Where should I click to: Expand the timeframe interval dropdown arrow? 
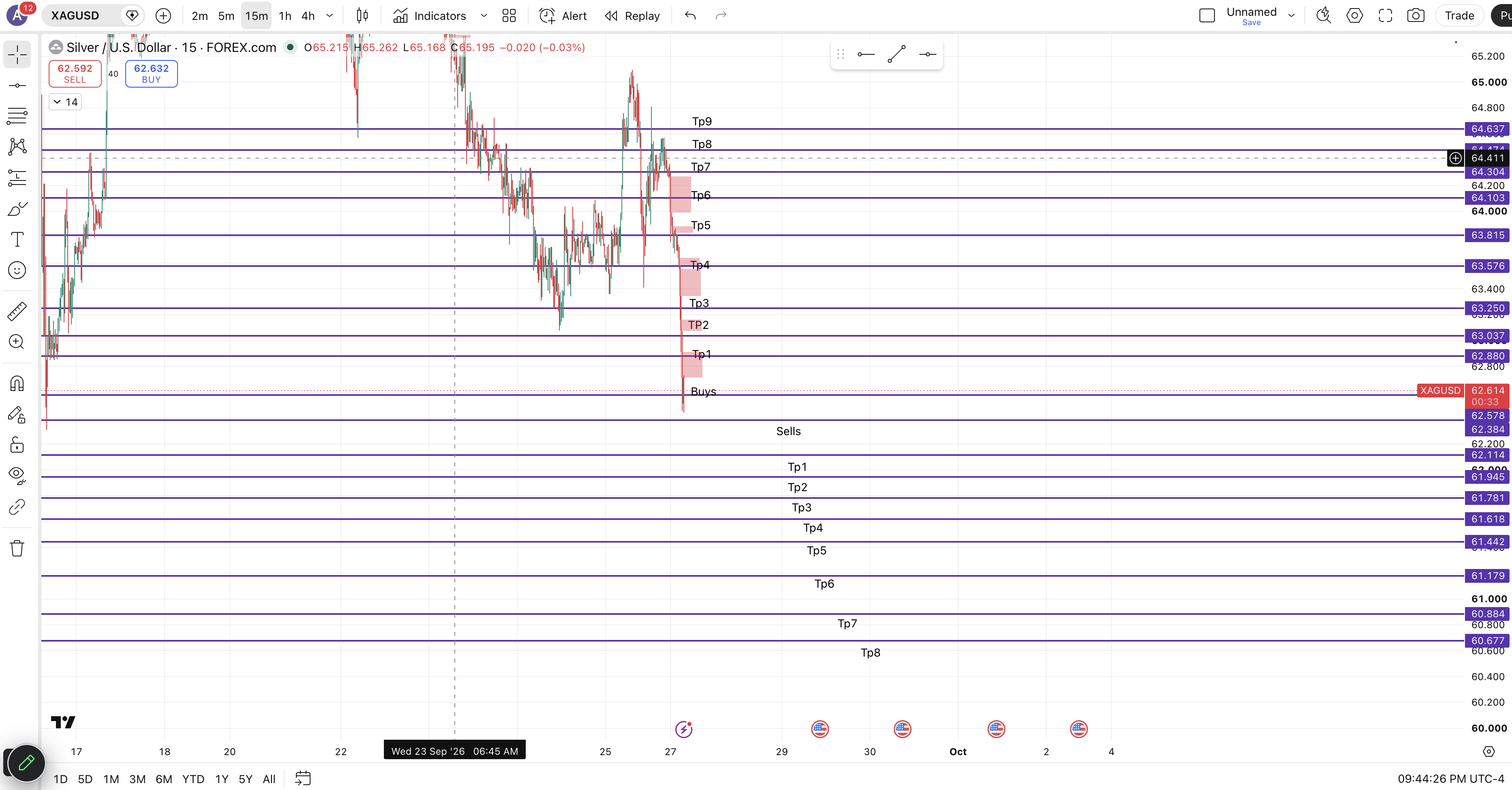click(x=330, y=16)
